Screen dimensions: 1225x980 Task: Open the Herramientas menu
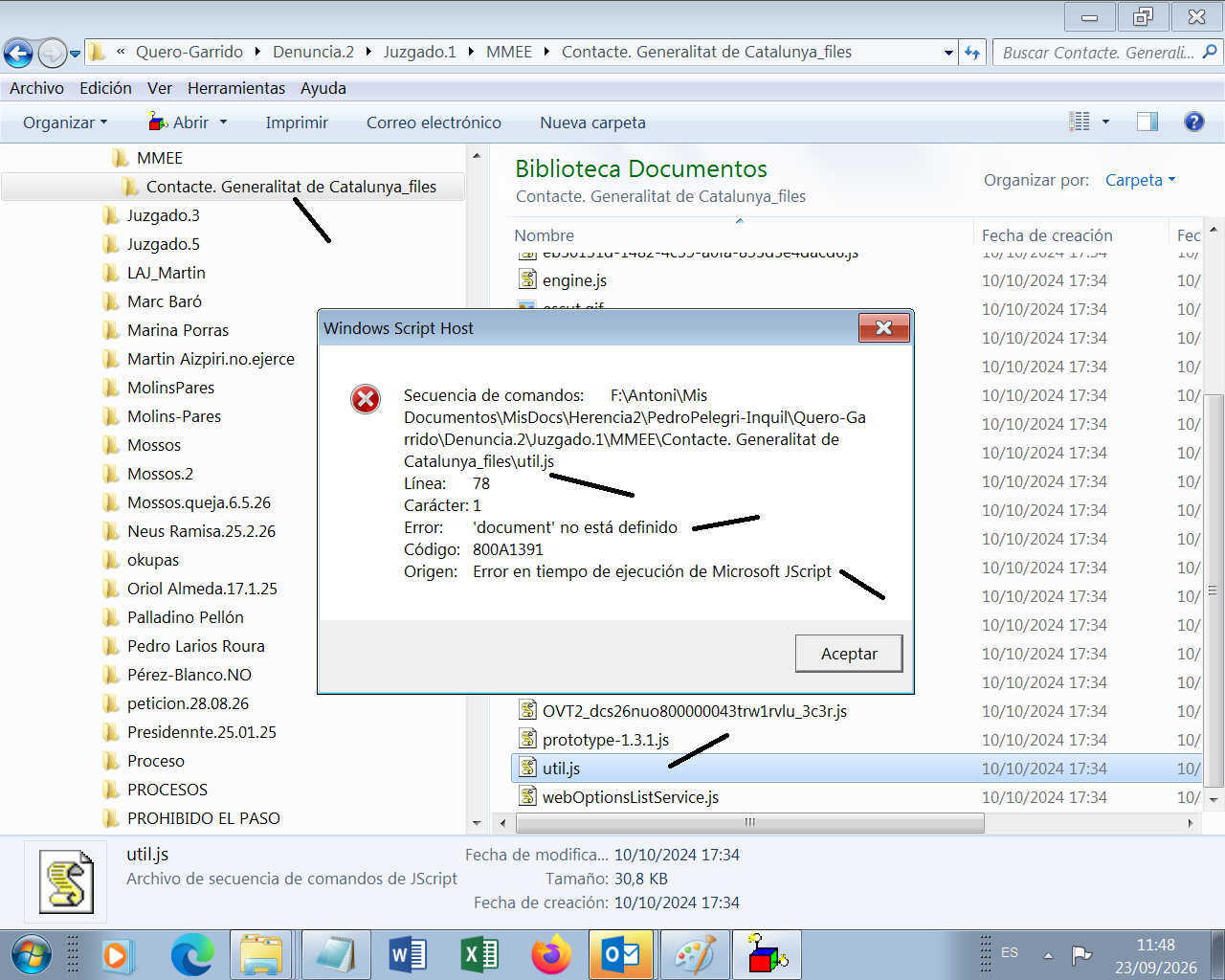point(236,88)
